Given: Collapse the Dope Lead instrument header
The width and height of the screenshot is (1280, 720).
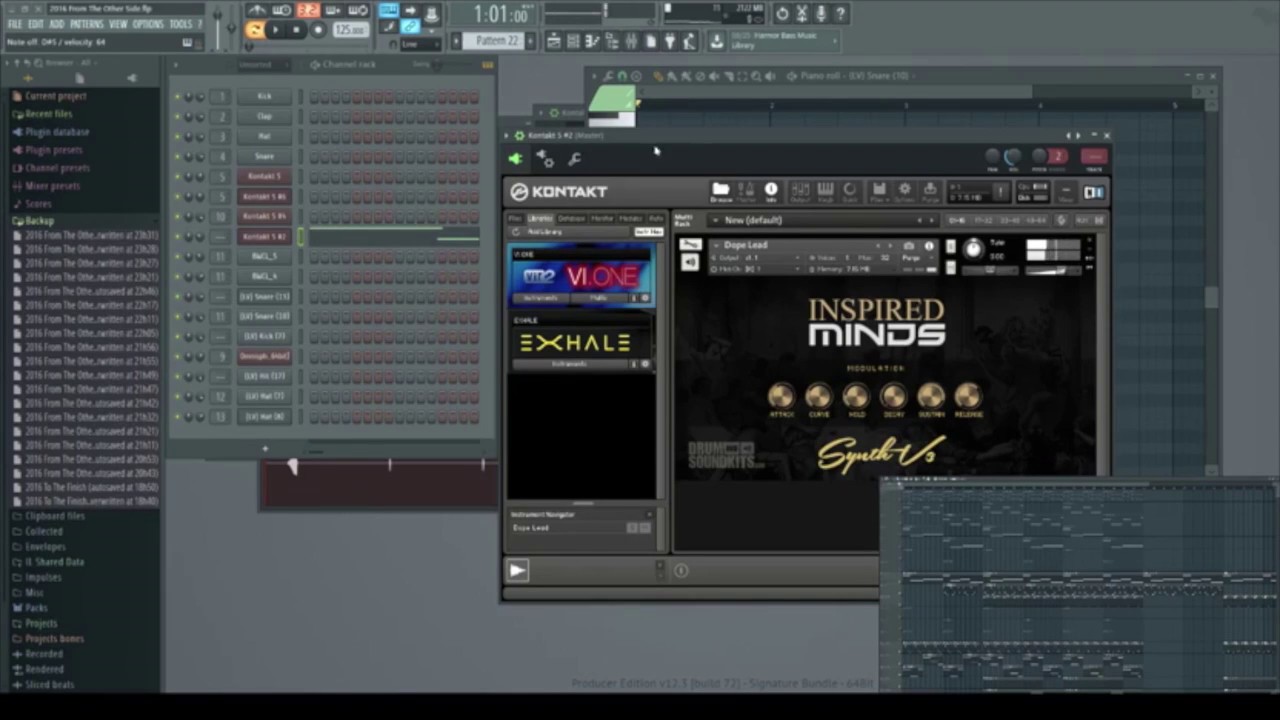Looking at the screenshot, I should click(717, 245).
